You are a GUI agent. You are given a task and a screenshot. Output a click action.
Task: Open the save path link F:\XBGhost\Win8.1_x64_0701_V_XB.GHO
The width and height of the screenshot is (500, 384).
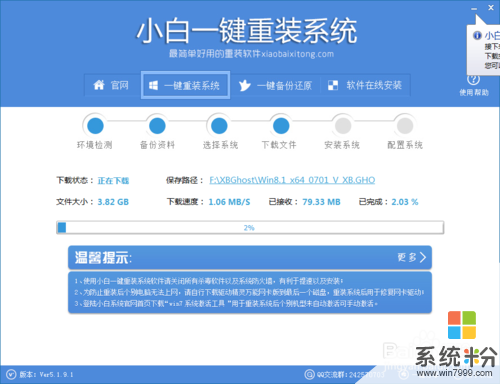tap(292, 180)
